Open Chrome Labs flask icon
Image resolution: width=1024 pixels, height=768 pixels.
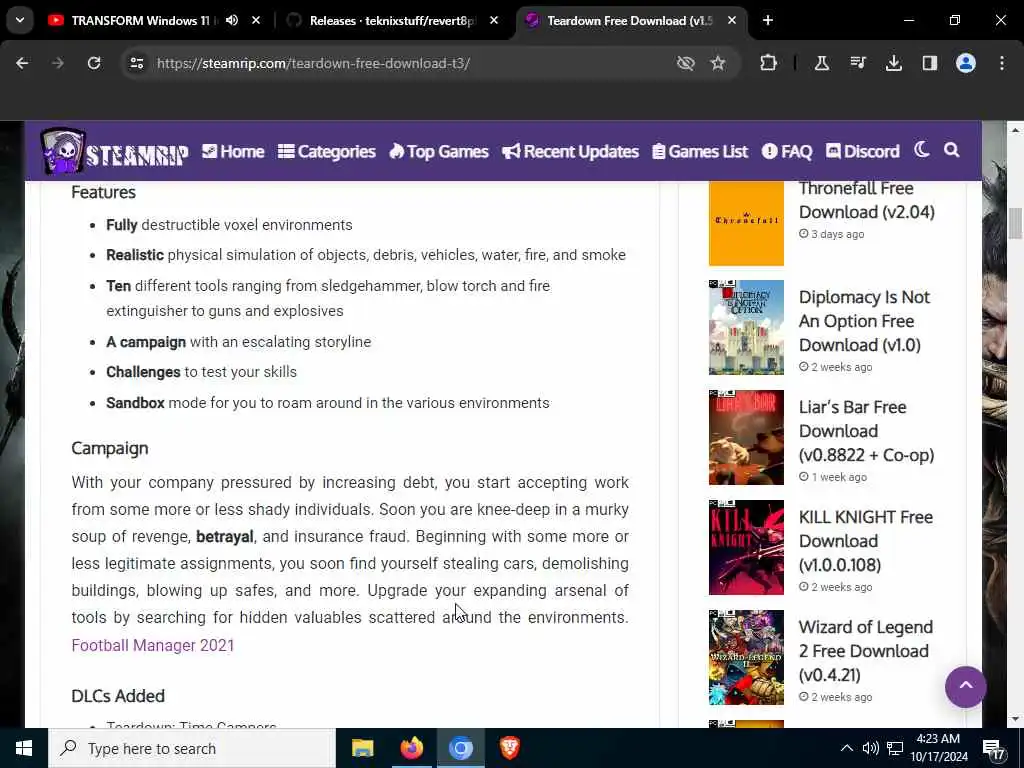(x=822, y=63)
